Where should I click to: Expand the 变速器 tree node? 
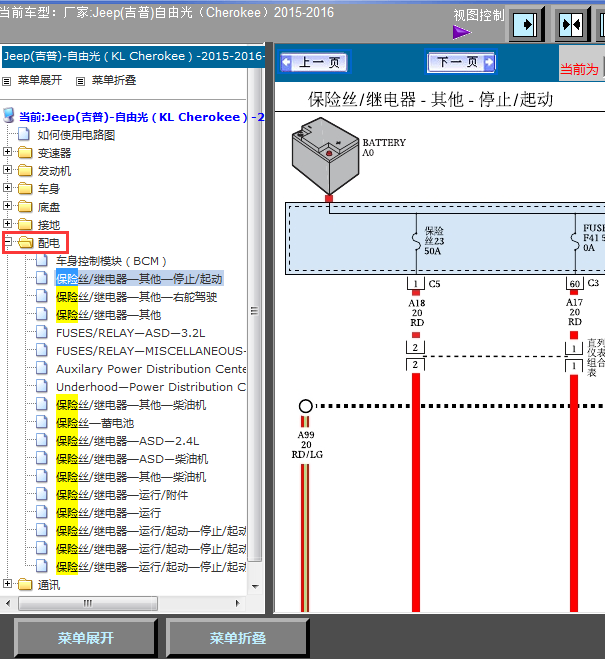[7, 152]
